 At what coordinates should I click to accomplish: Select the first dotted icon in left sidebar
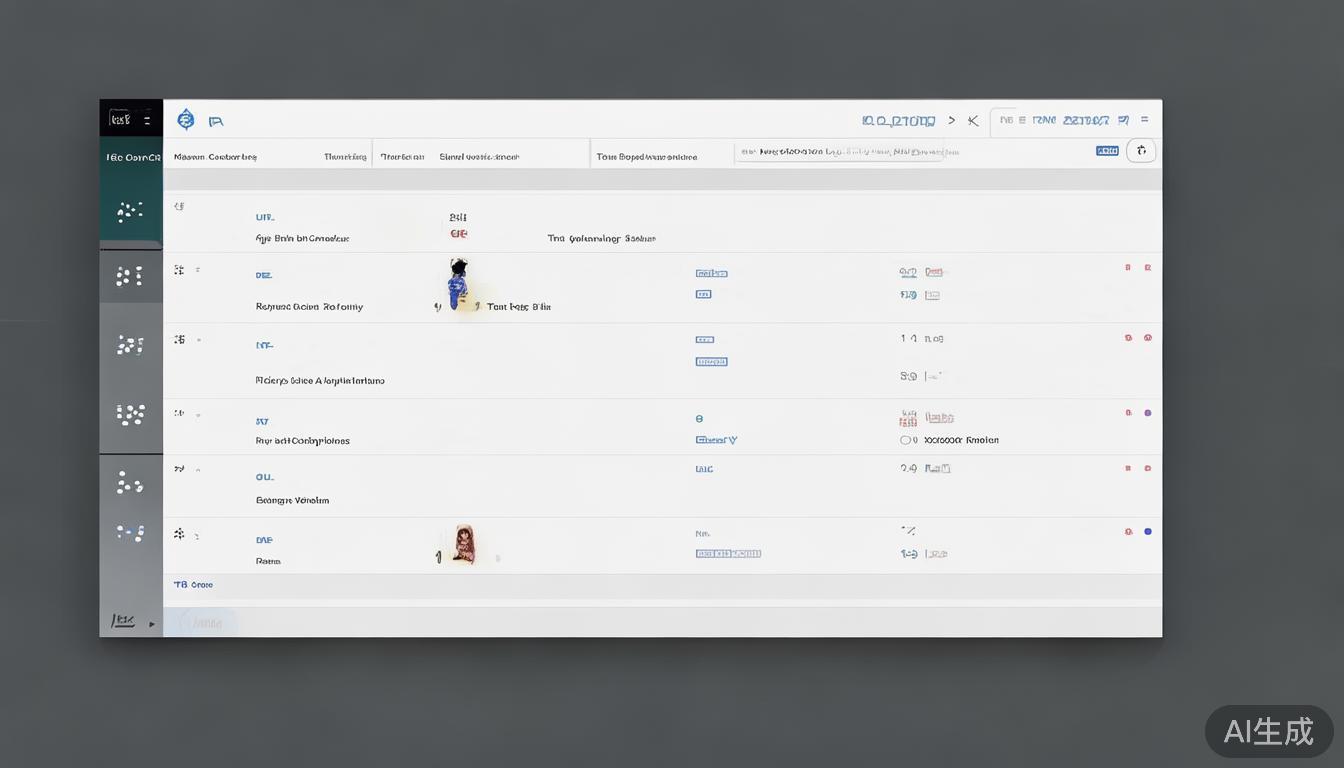point(130,211)
